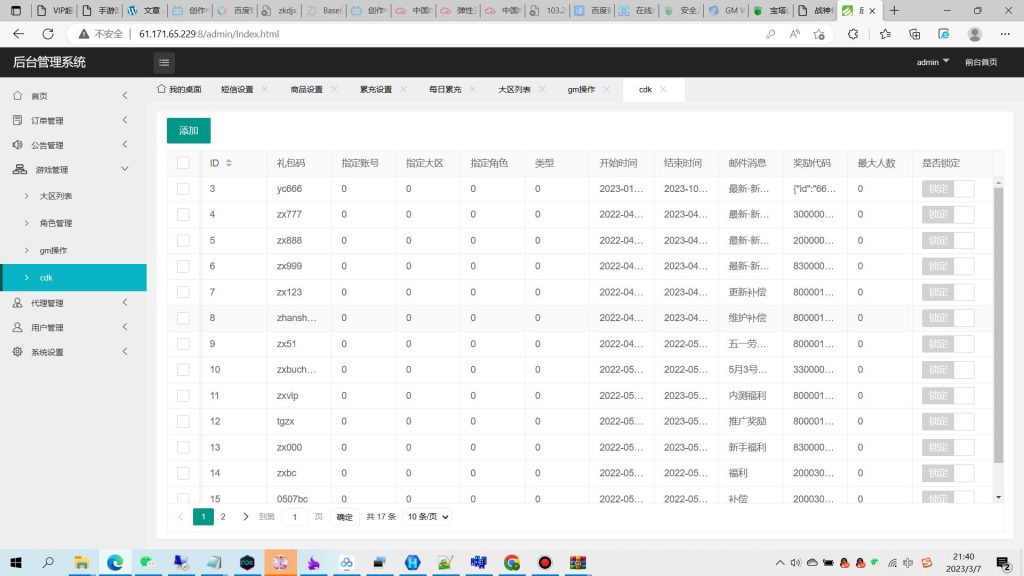Viewport: 1024px width, 576px height.
Task: Check the row checkbox for 礼包码 yc666
Action: coord(184,188)
